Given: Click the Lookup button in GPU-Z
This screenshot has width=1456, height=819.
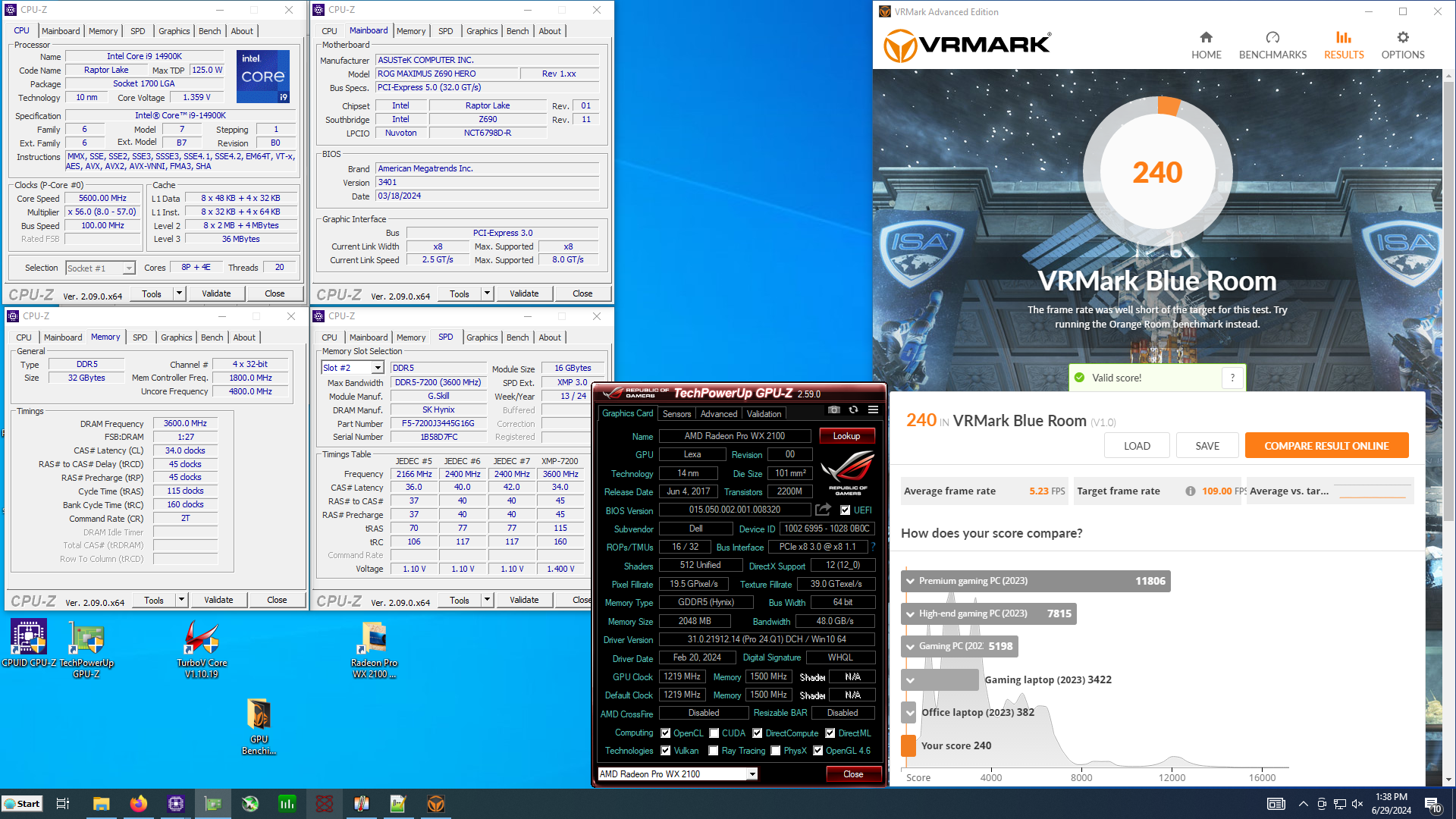Looking at the screenshot, I should point(846,436).
